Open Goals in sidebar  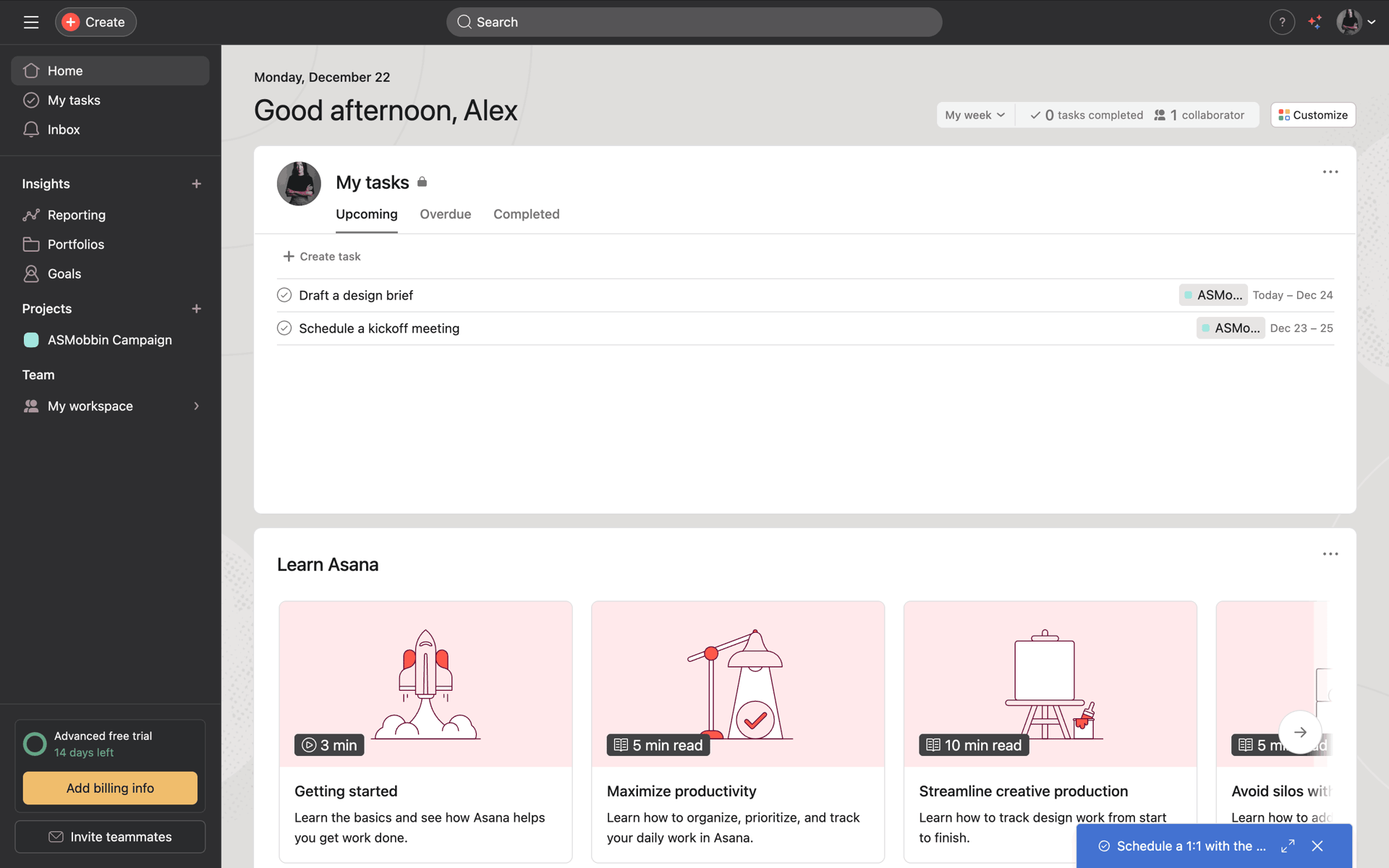point(110,274)
